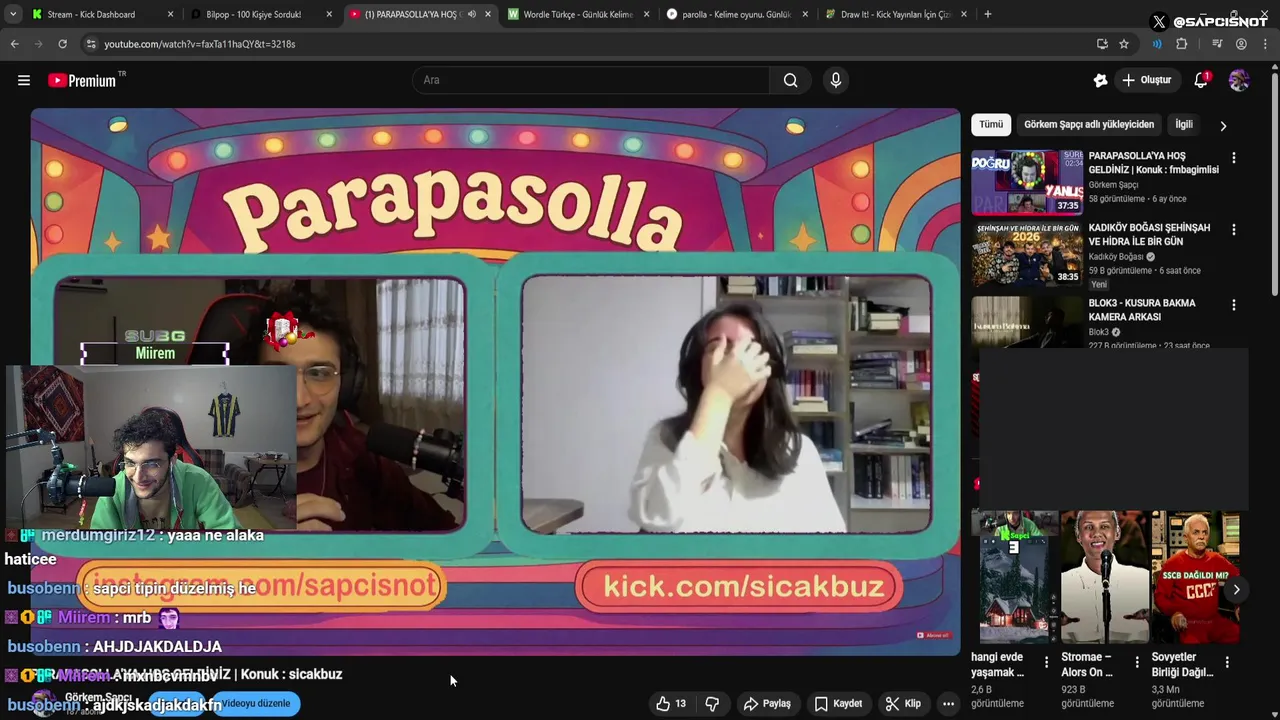Screen dimensions: 1280x720
Task: Open hangi evde yaşamak short thumbnail
Action: (1015, 577)
